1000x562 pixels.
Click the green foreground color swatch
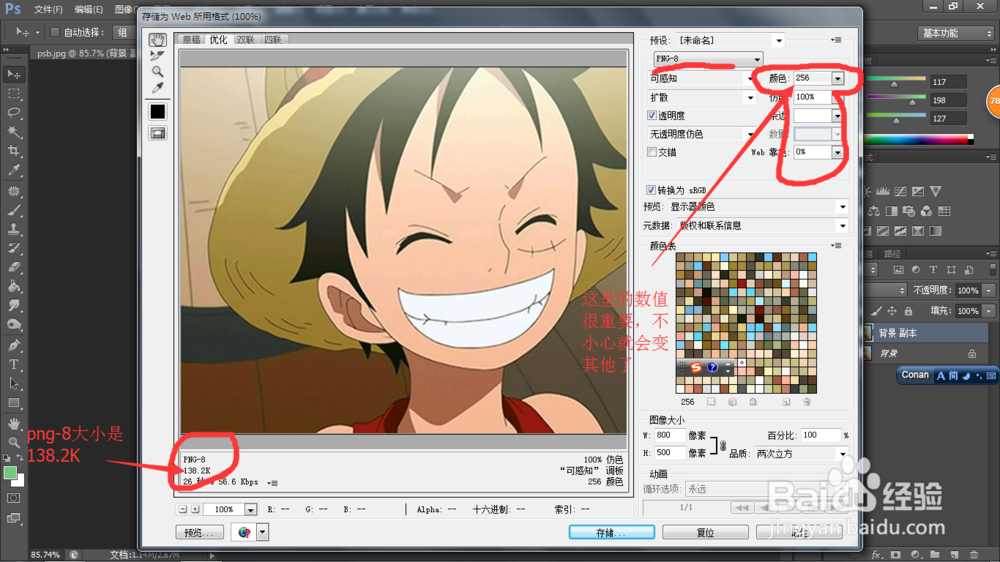10,473
